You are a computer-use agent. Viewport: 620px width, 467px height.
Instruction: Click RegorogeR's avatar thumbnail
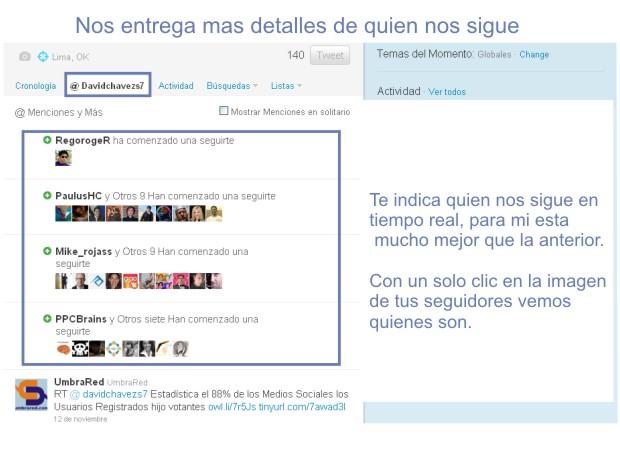point(63,158)
